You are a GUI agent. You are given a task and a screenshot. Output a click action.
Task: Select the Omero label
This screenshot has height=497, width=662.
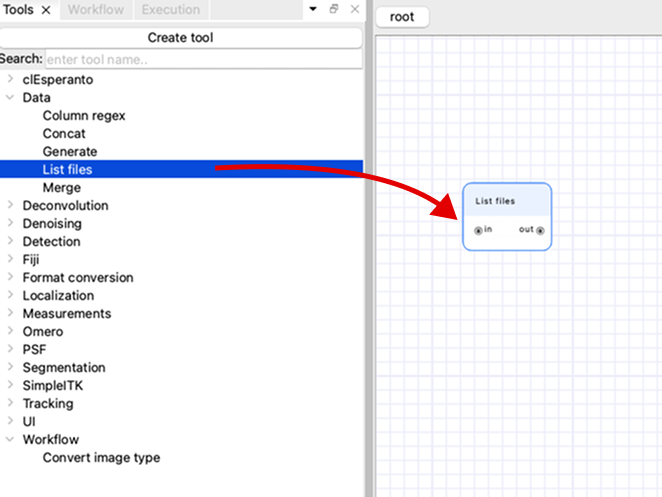[x=43, y=331]
